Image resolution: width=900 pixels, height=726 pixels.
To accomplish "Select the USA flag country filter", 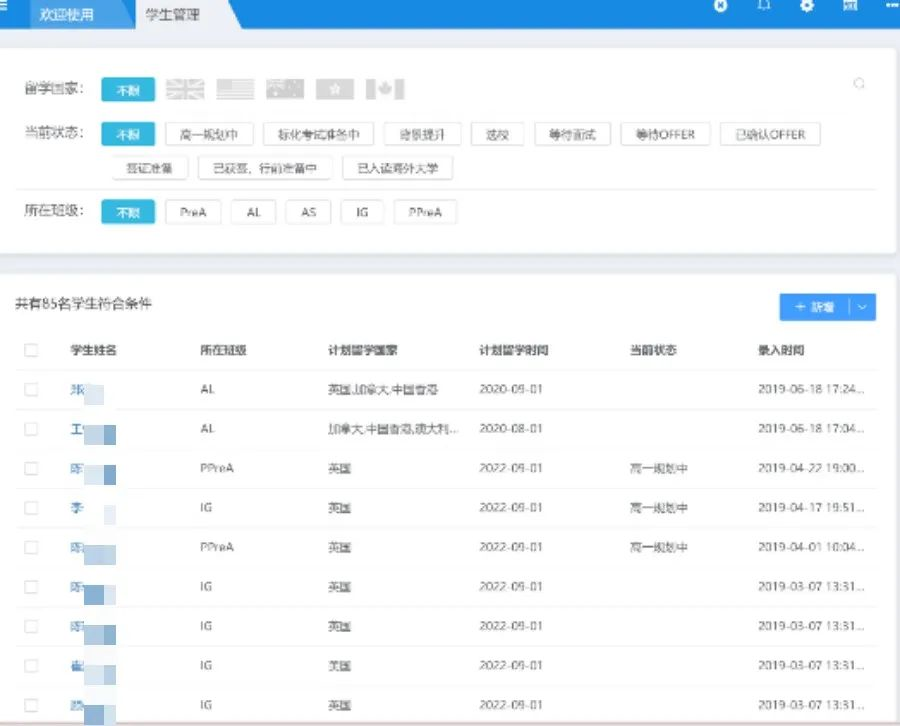I will (x=236, y=89).
